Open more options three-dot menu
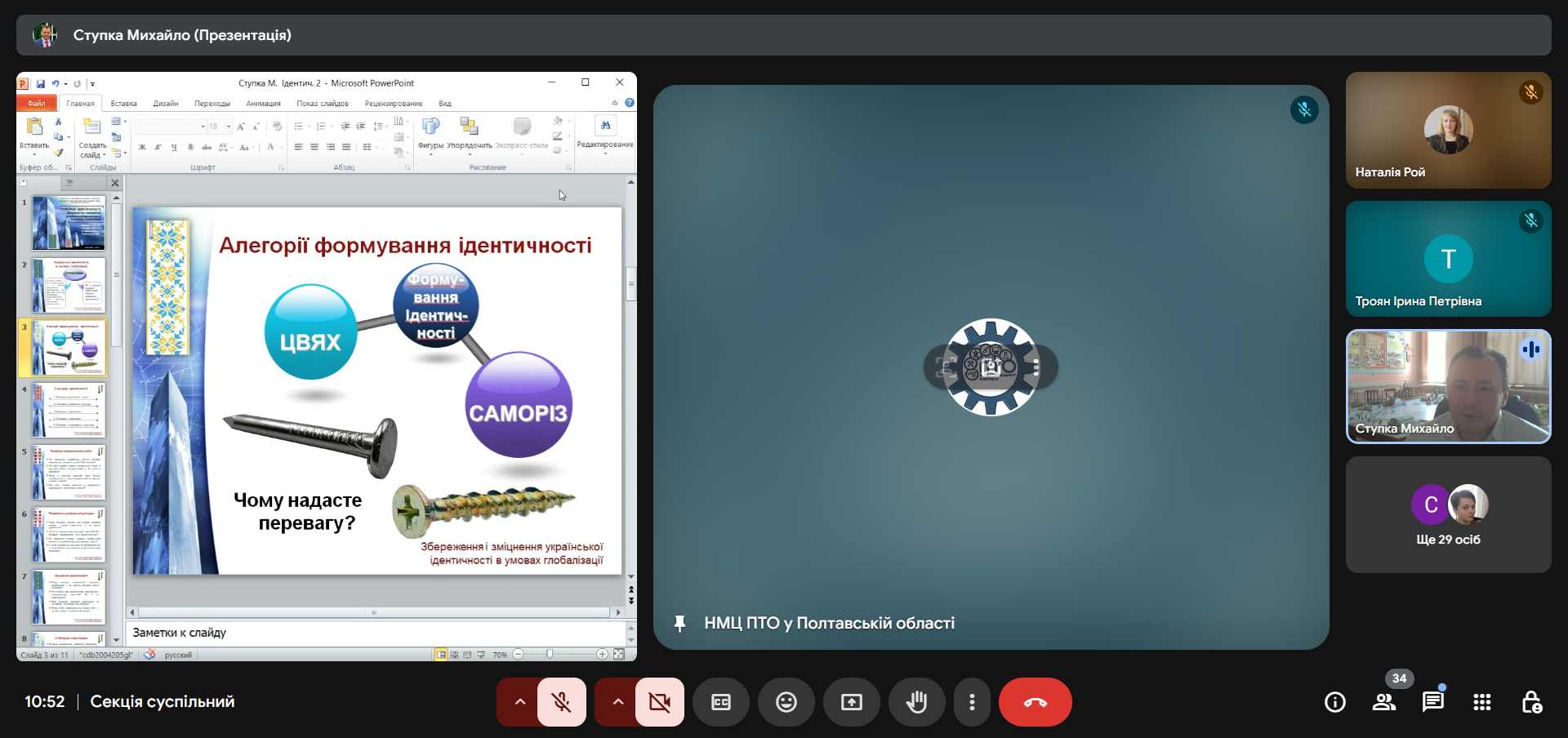The image size is (1568, 738). pyautogui.click(x=972, y=702)
